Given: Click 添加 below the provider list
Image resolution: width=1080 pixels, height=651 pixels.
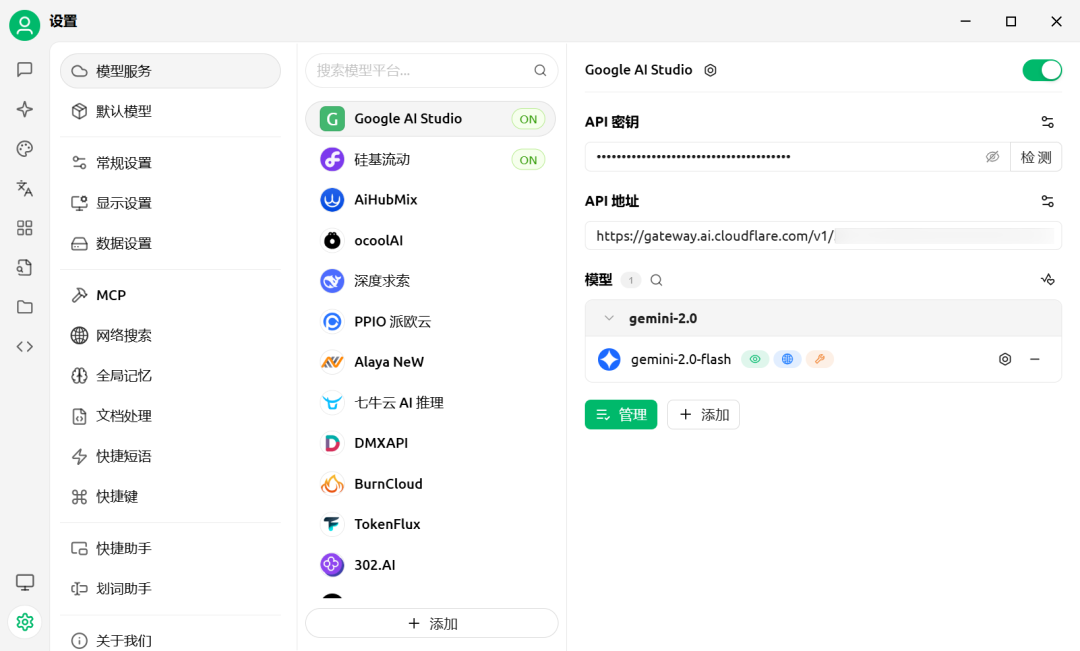Looking at the screenshot, I should (x=432, y=623).
